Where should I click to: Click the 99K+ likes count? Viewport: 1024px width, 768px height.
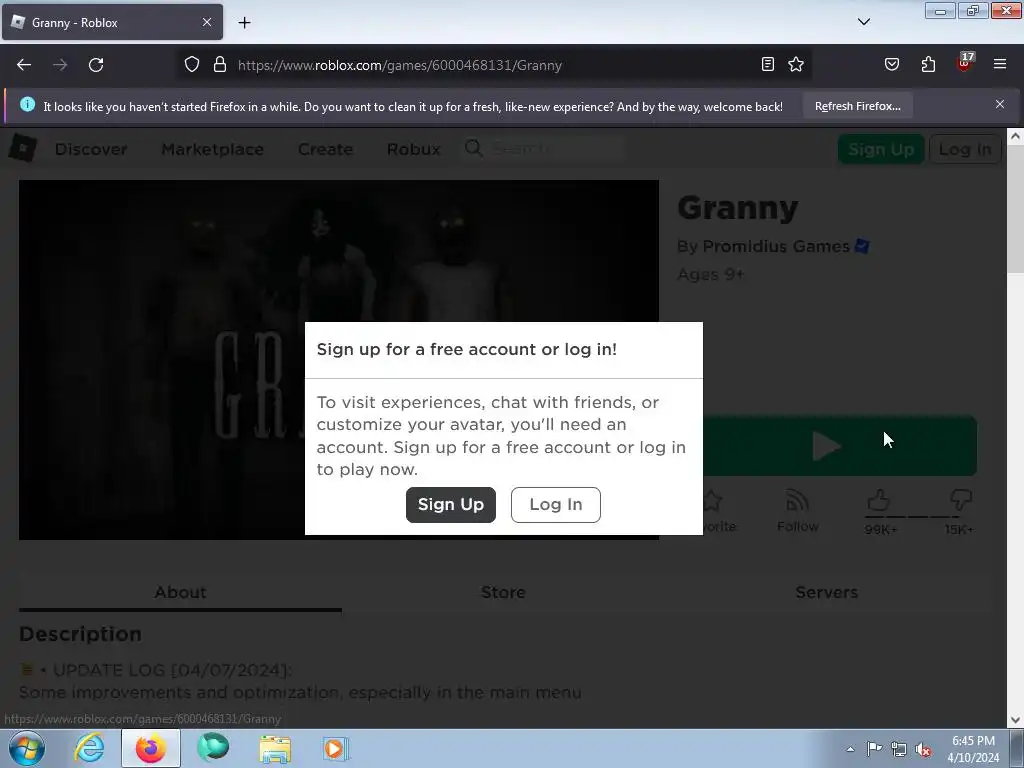881,529
